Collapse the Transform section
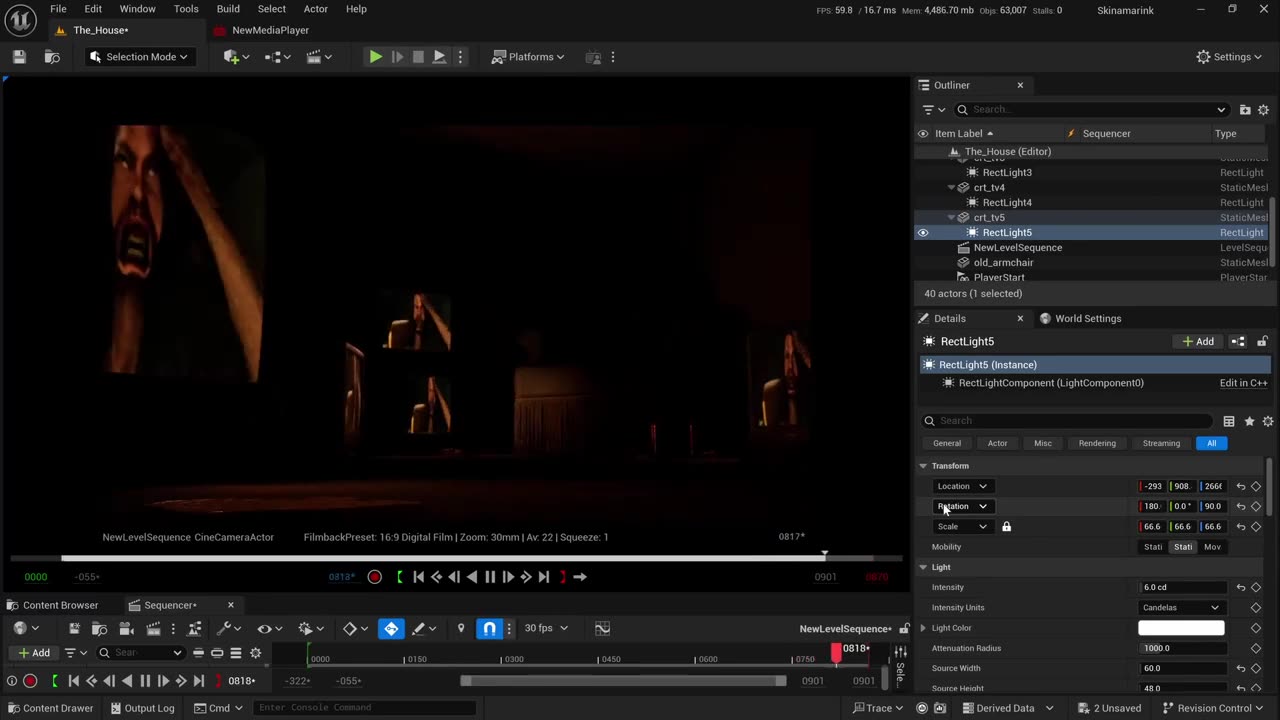 [923, 466]
